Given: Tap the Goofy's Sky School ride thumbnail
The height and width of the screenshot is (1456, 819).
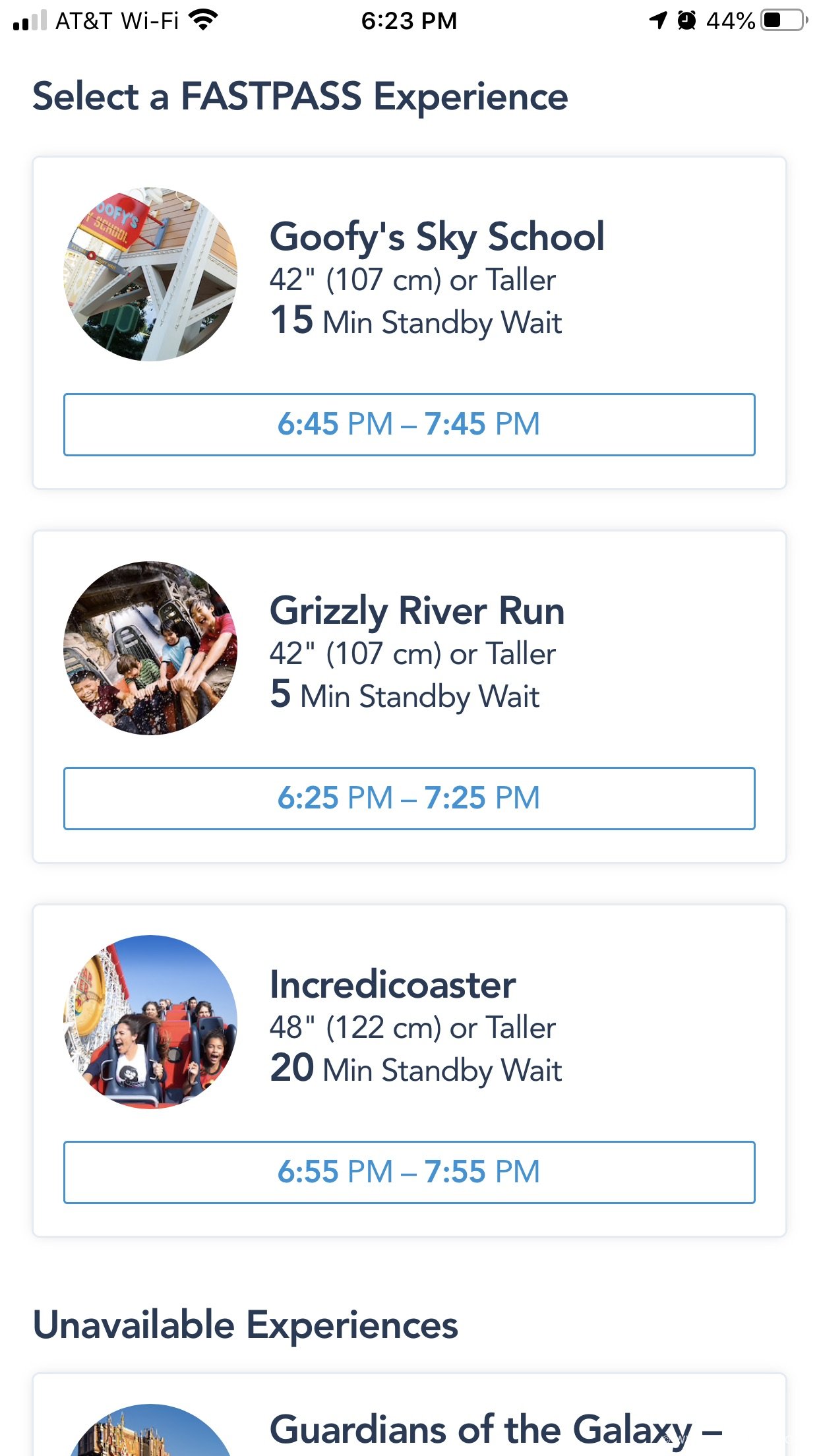Looking at the screenshot, I should (150, 274).
